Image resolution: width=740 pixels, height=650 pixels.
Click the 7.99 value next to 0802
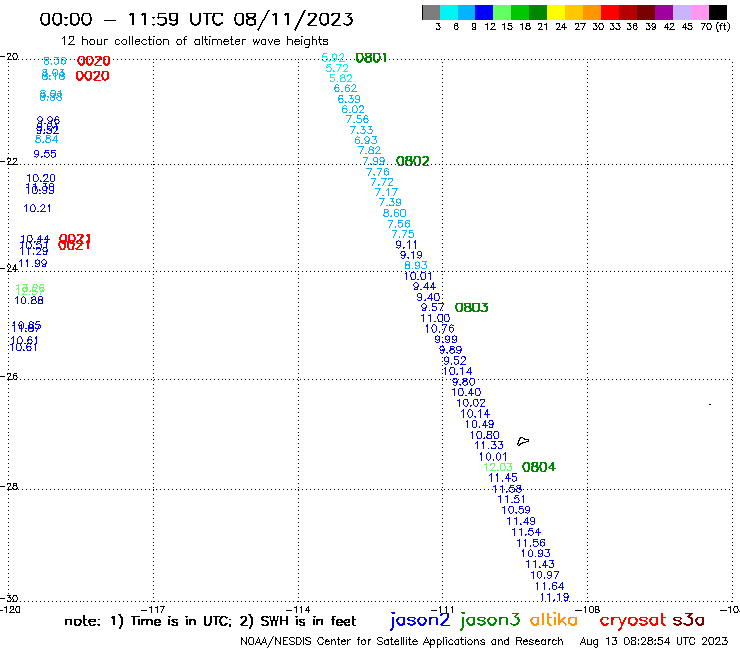pyautogui.click(x=374, y=161)
